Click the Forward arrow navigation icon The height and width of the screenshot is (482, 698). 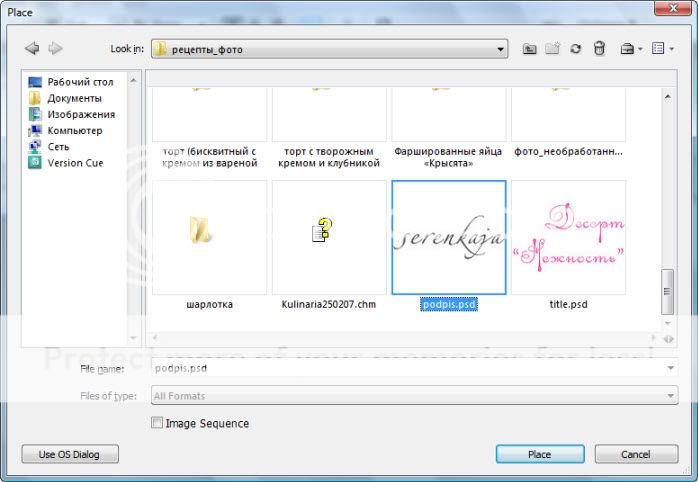click(56, 48)
